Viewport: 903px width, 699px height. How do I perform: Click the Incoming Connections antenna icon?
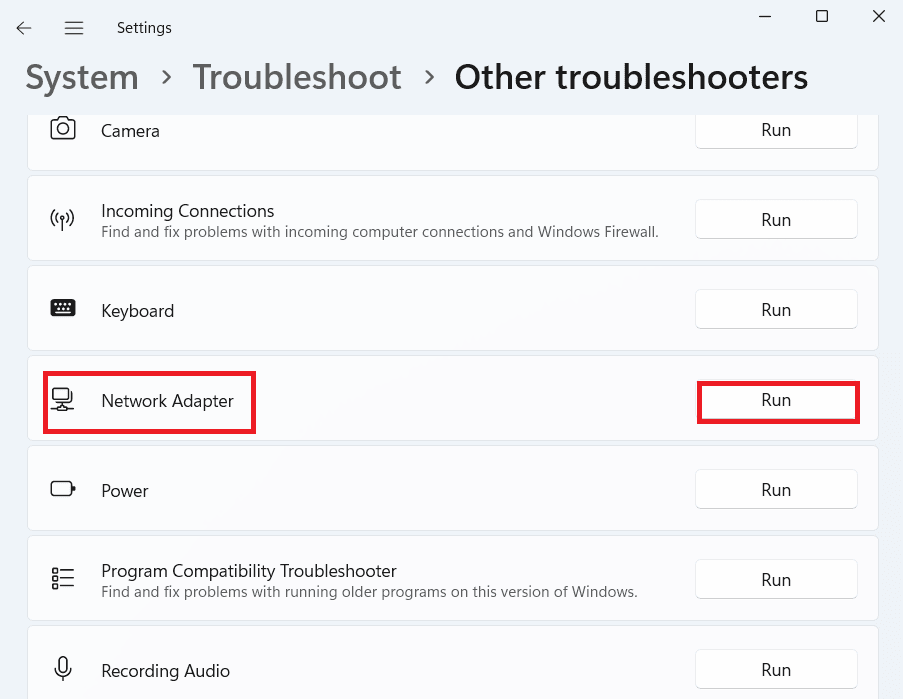coord(63,219)
